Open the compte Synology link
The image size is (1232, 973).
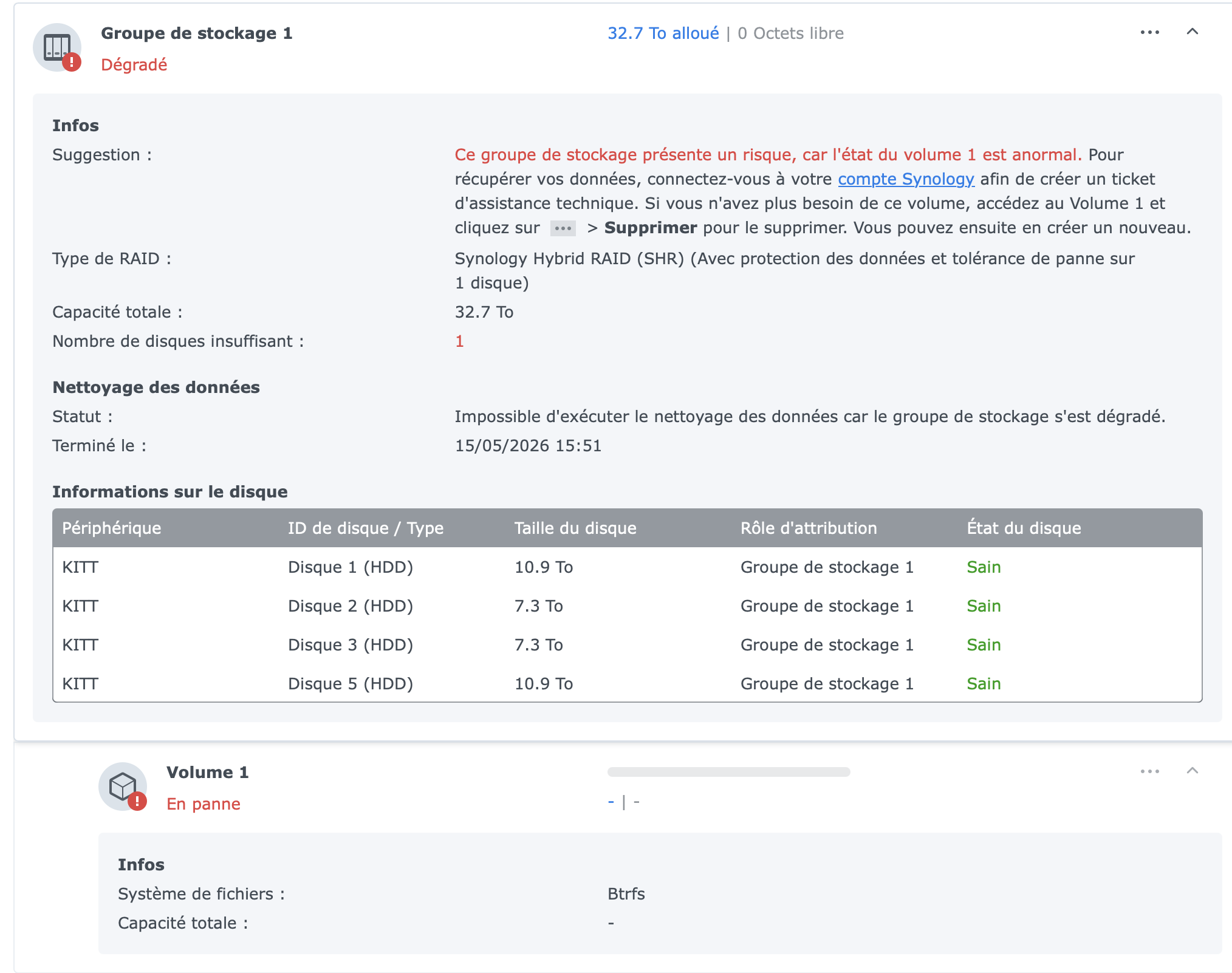pos(906,179)
